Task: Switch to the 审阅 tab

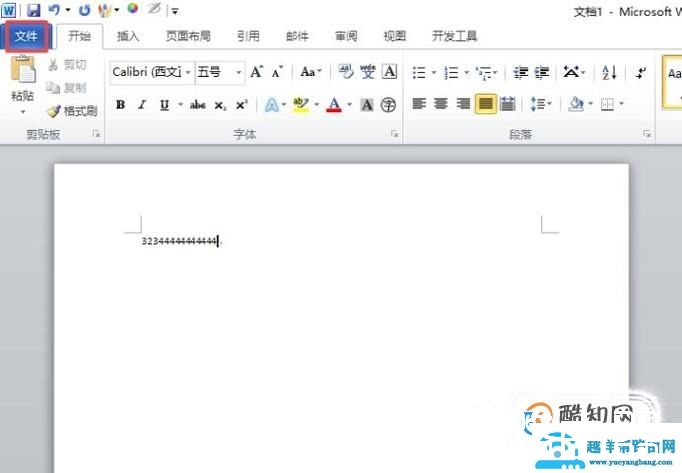Action: pos(346,37)
